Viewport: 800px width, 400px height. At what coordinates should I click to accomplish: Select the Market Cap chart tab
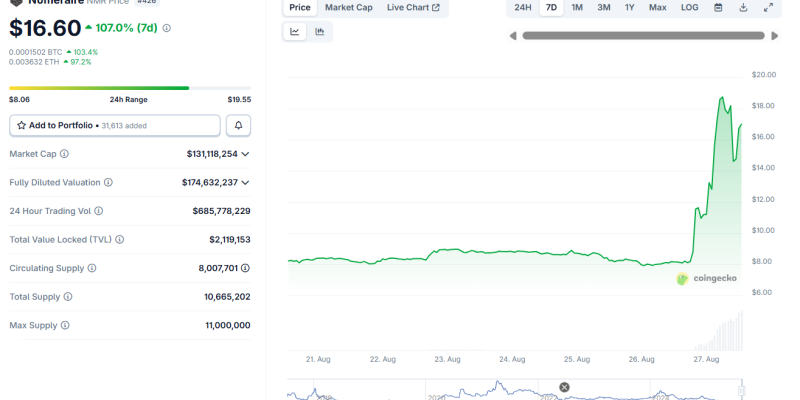pyautogui.click(x=349, y=8)
